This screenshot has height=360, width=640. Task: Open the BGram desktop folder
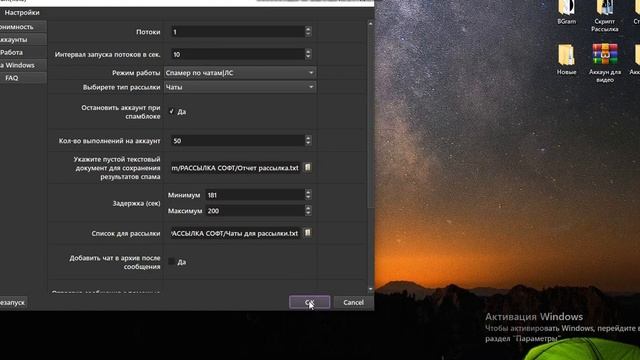(x=567, y=11)
